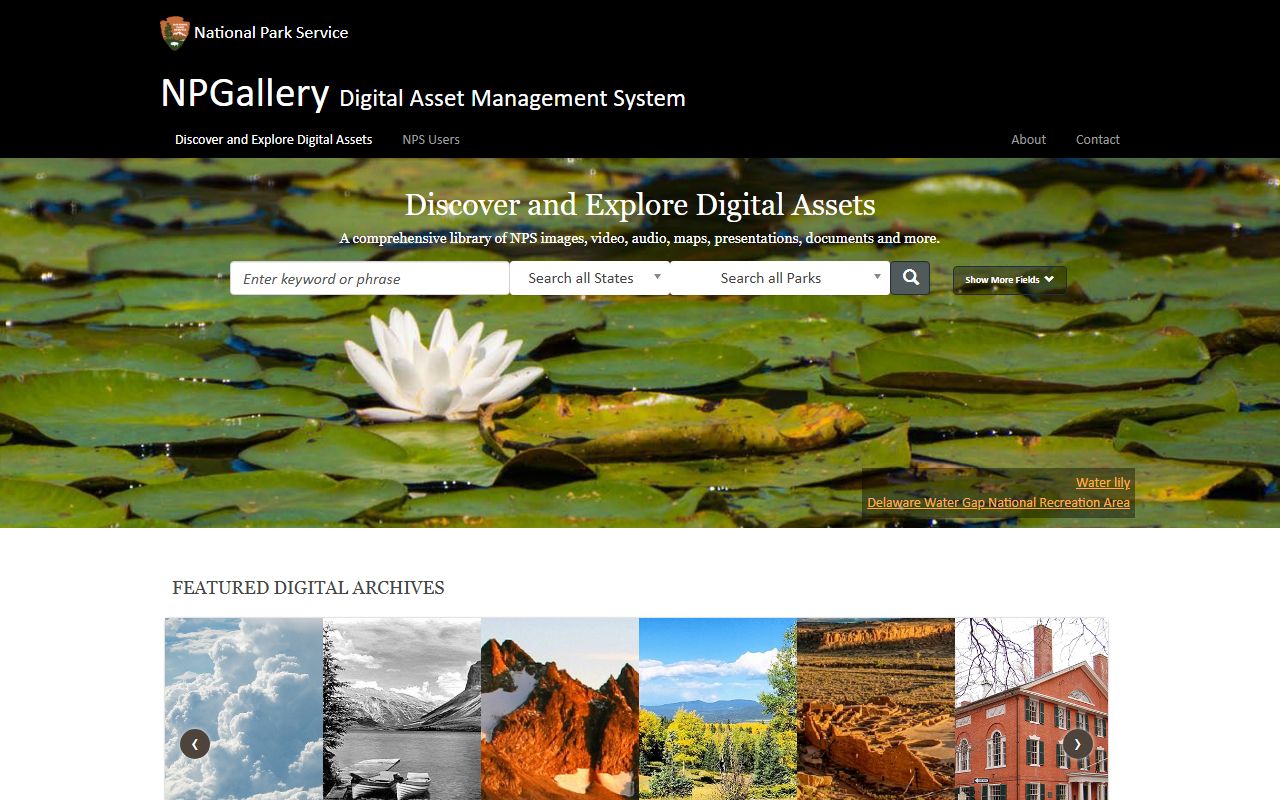The image size is (1280, 800).
Task: Open the yellow aspen meadow thumbnail
Action: [x=718, y=709]
